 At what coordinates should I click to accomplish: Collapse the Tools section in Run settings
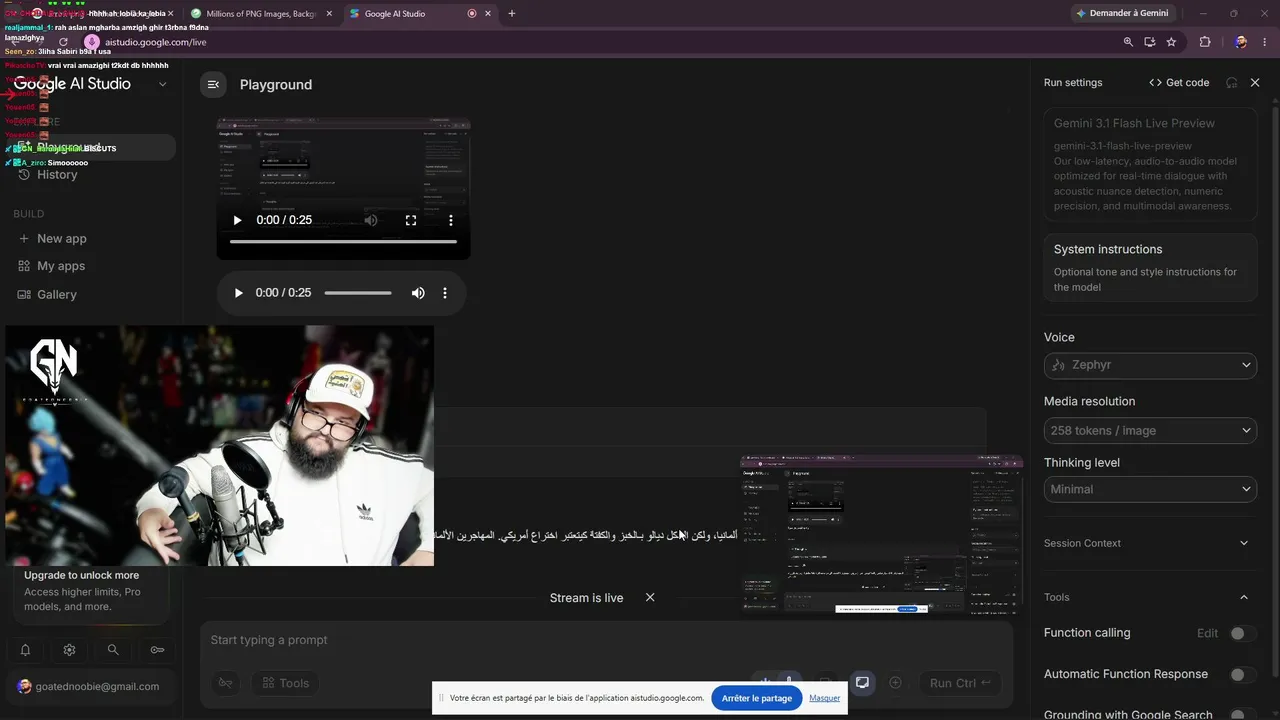[1244, 597]
